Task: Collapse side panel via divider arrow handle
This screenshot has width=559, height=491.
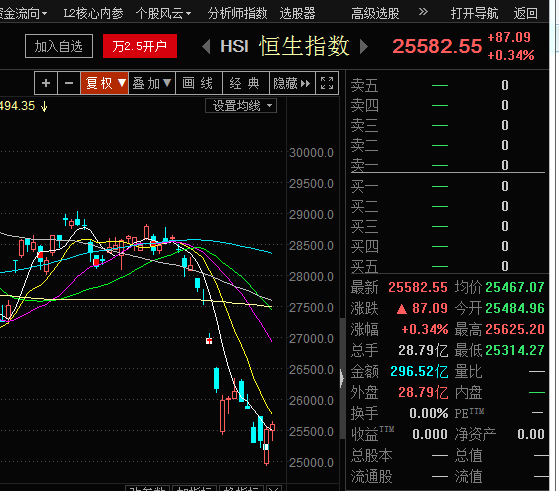Action: coord(342,378)
